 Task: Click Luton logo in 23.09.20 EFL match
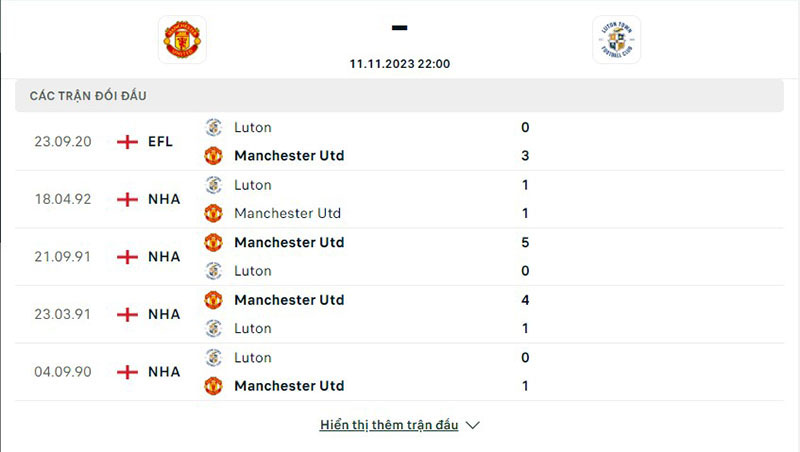tap(213, 127)
